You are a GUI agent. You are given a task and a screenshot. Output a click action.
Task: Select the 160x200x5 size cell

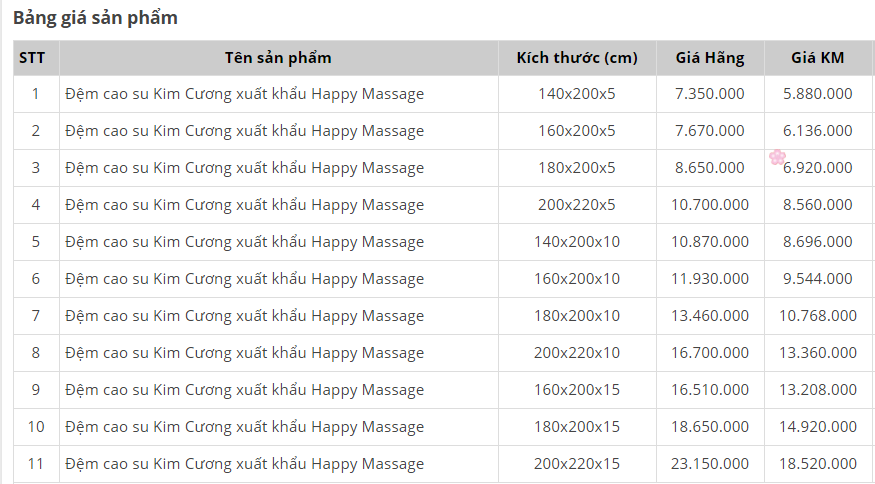(x=577, y=131)
